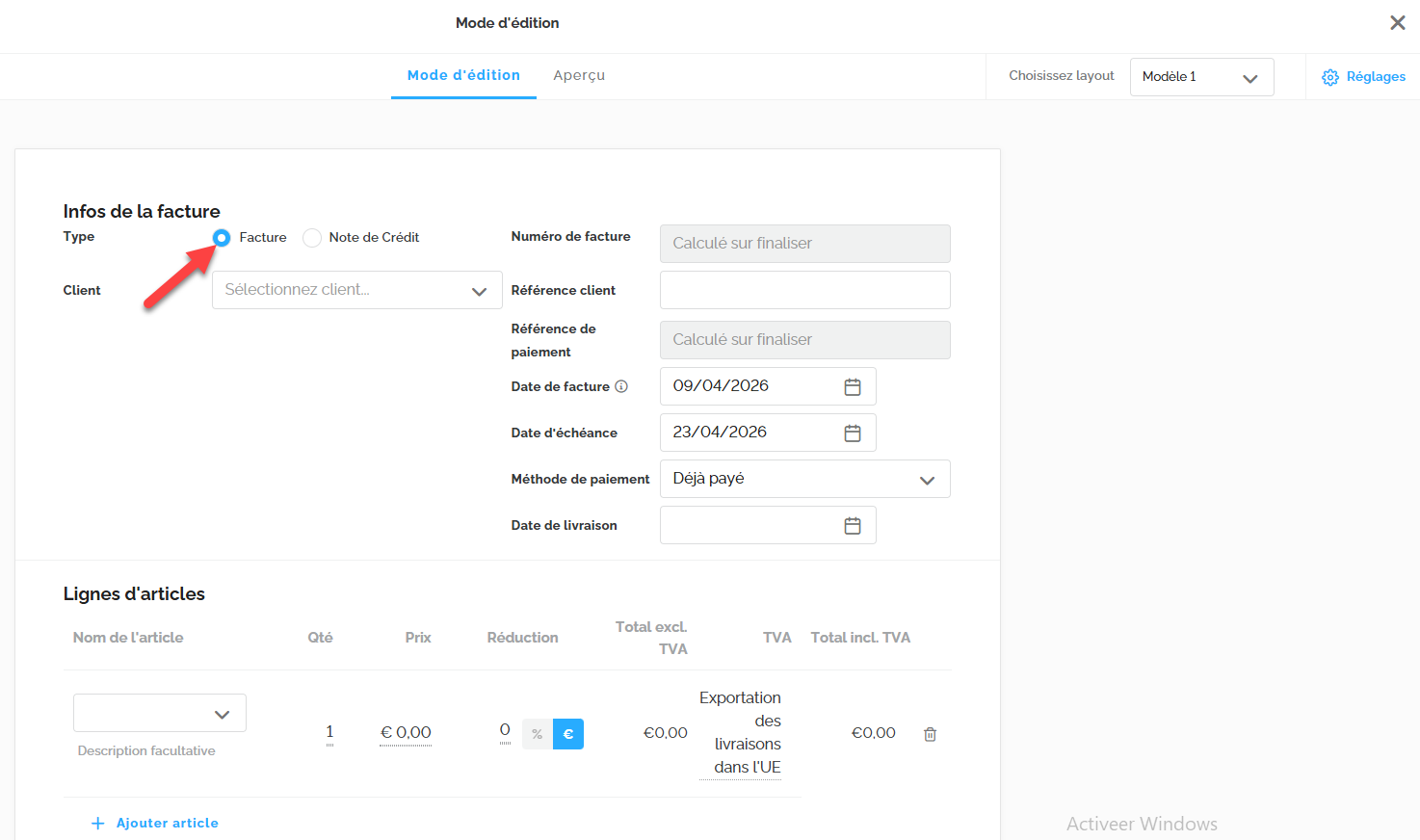Click the Numéro de facture field

805,244
